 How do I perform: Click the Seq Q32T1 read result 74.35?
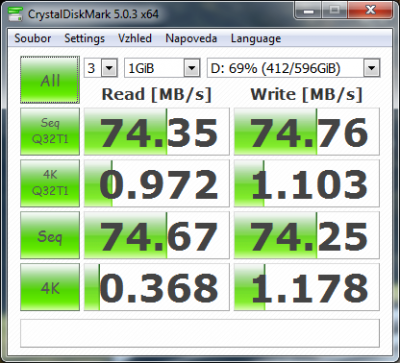[157, 131]
